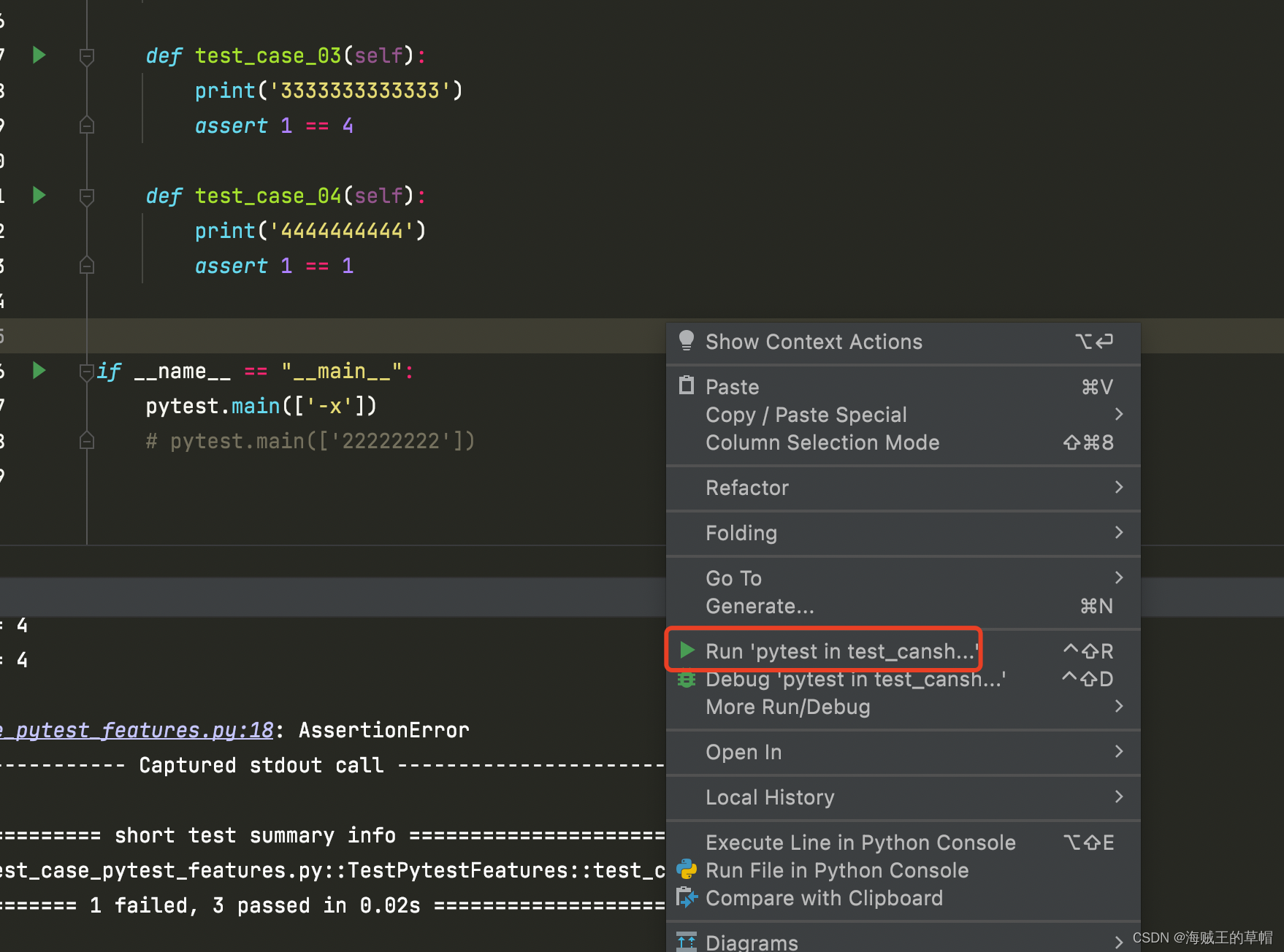Screen dimensions: 1284x952
Task: Run test_case_03 with gutter arrow
Action: click(39, 55)
